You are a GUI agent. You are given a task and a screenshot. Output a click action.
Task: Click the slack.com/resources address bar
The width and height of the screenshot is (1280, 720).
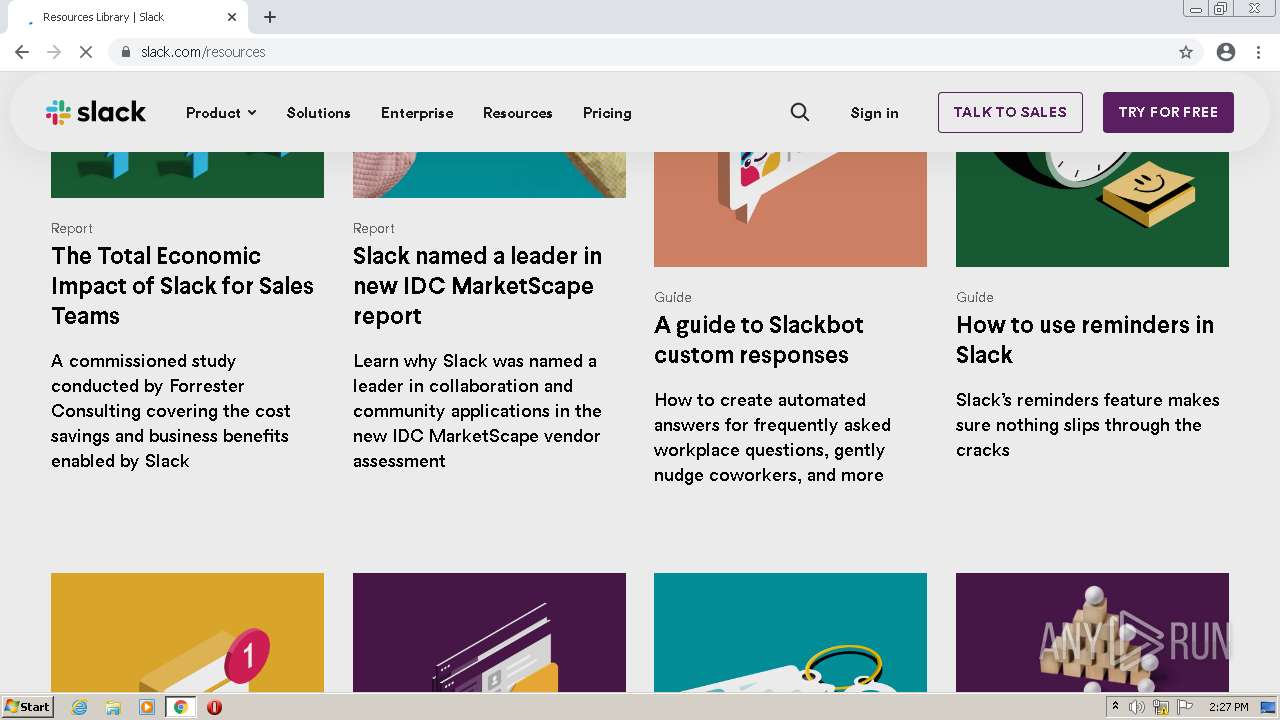click(640, 52)
